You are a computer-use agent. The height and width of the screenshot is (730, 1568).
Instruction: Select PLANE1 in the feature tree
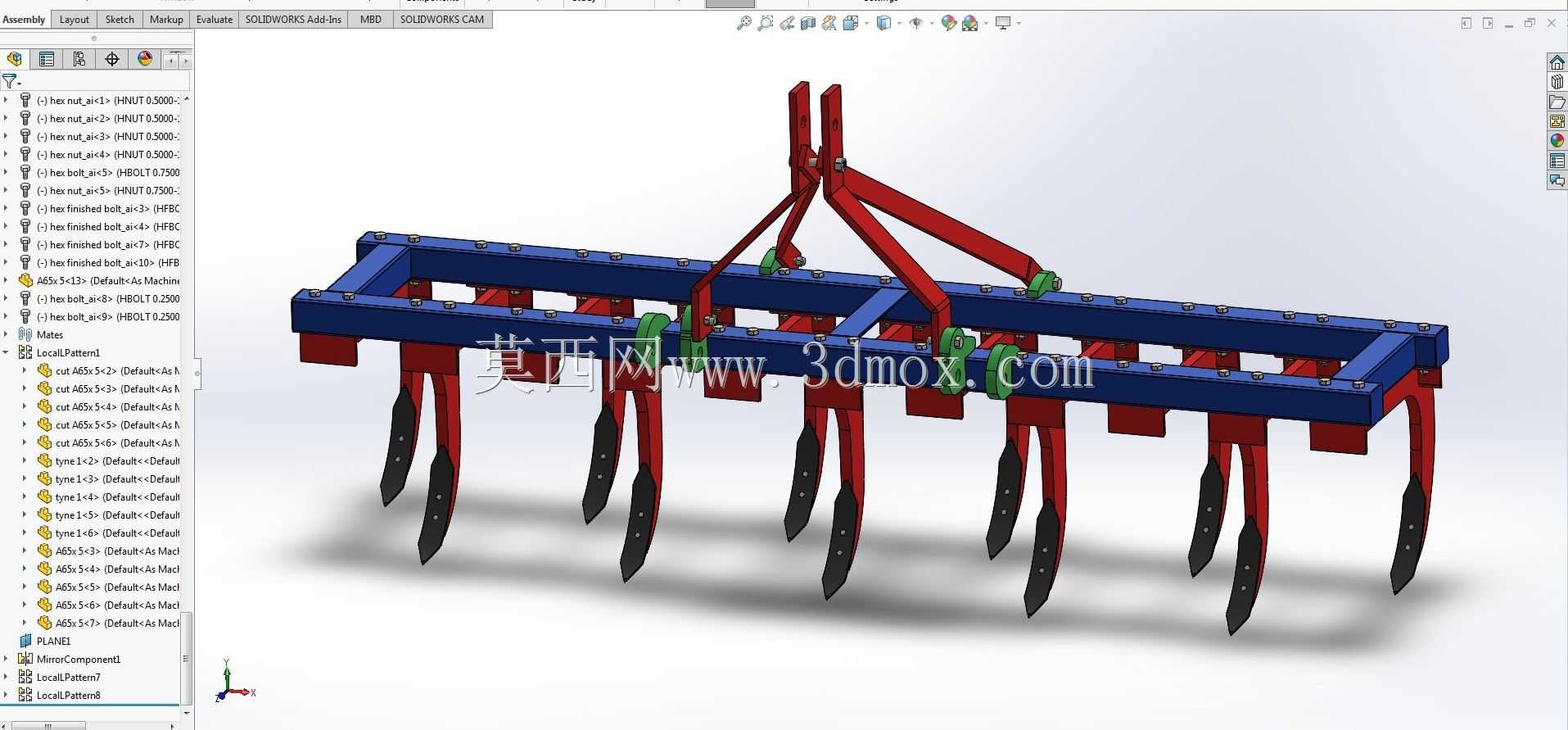[x=54, y=641]
